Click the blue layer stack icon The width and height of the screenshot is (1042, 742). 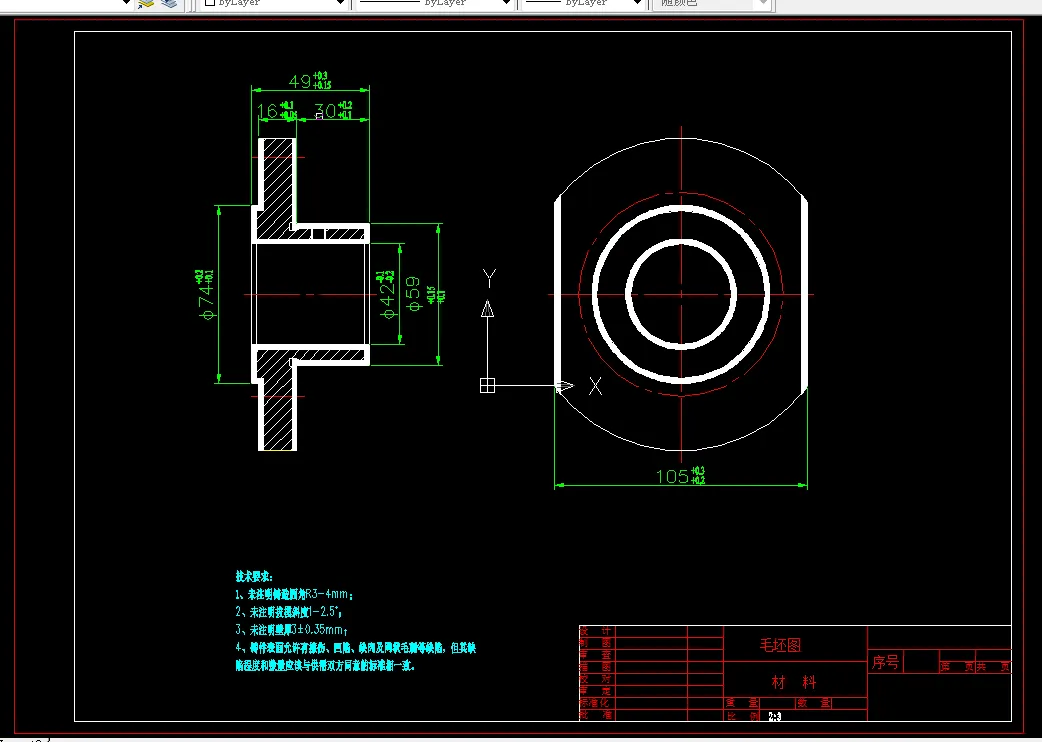click(x=169, y=3)
